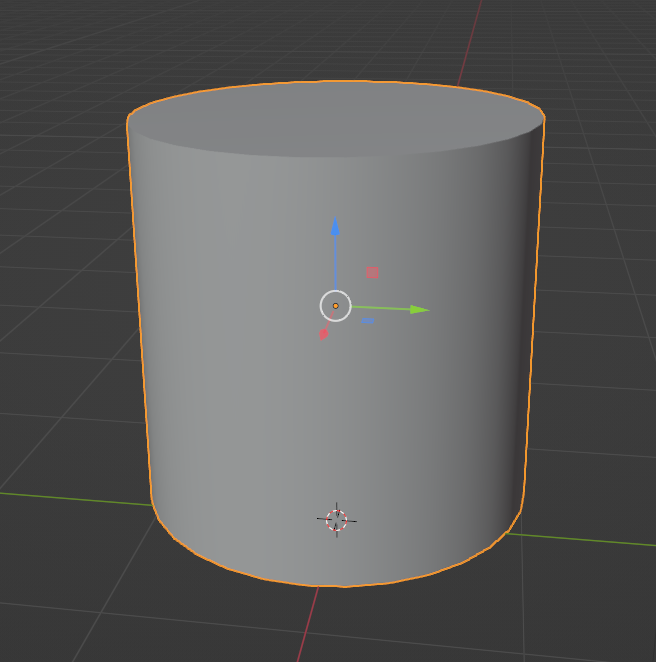Click the green Y-axis line left of the cylinder
This screenshot has height=662, width=656.
click(70, 499)
